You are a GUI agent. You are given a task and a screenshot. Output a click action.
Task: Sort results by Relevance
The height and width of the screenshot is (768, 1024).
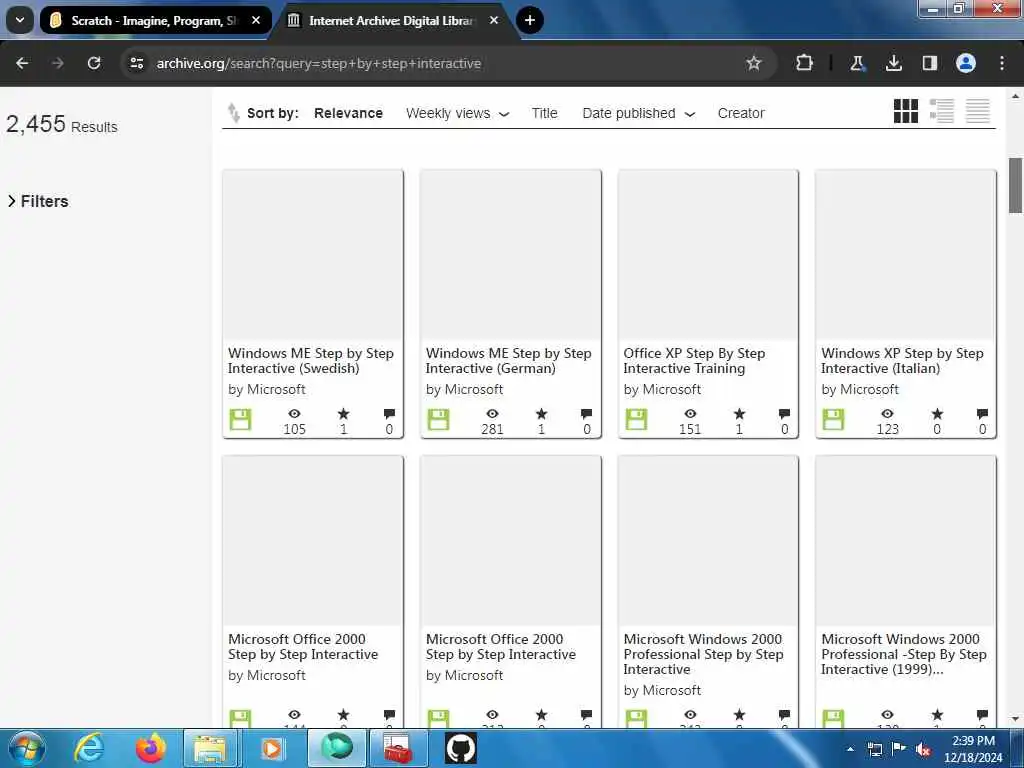[348, 113]
